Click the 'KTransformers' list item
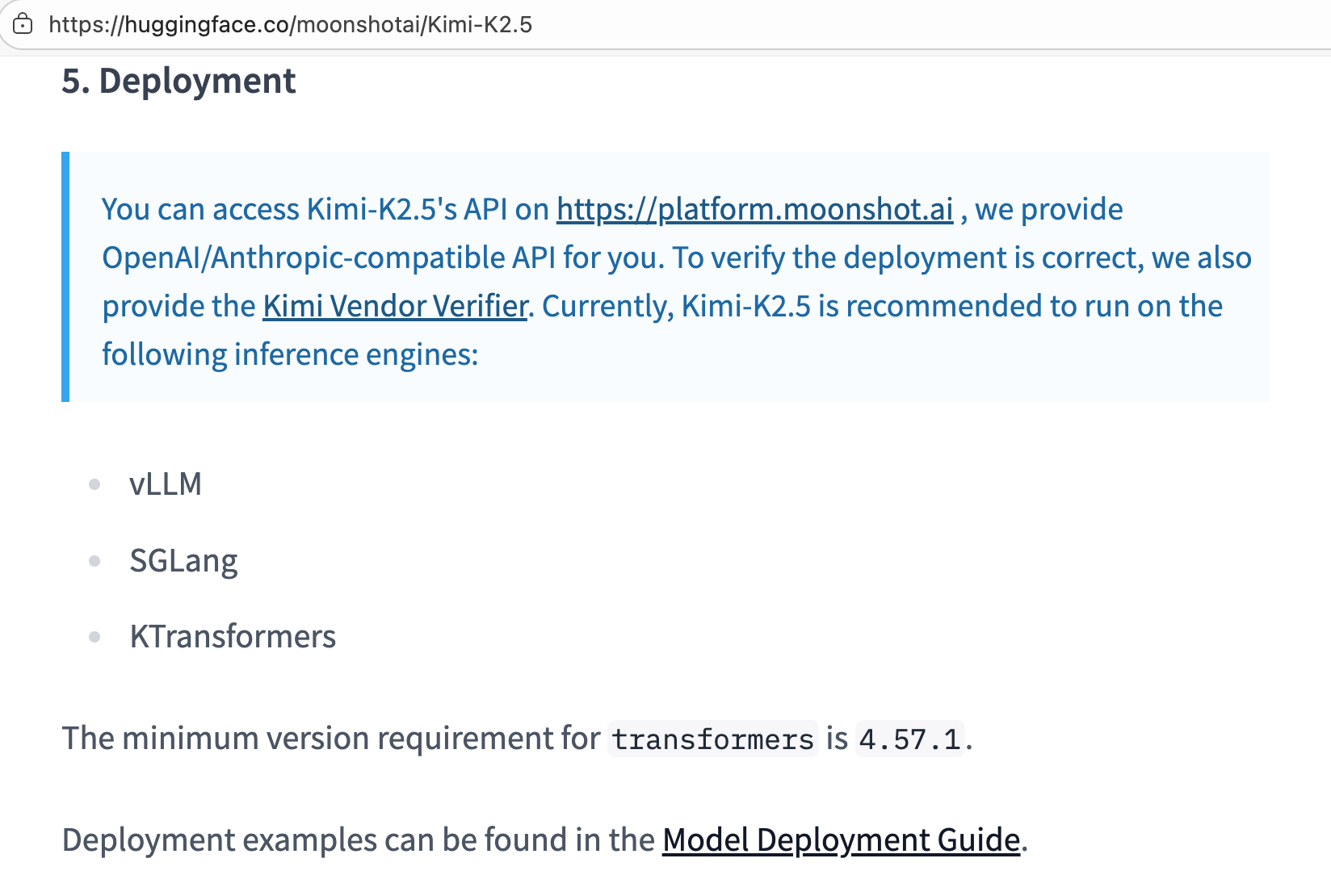The image size is (1331, 896). pos(233,636)
